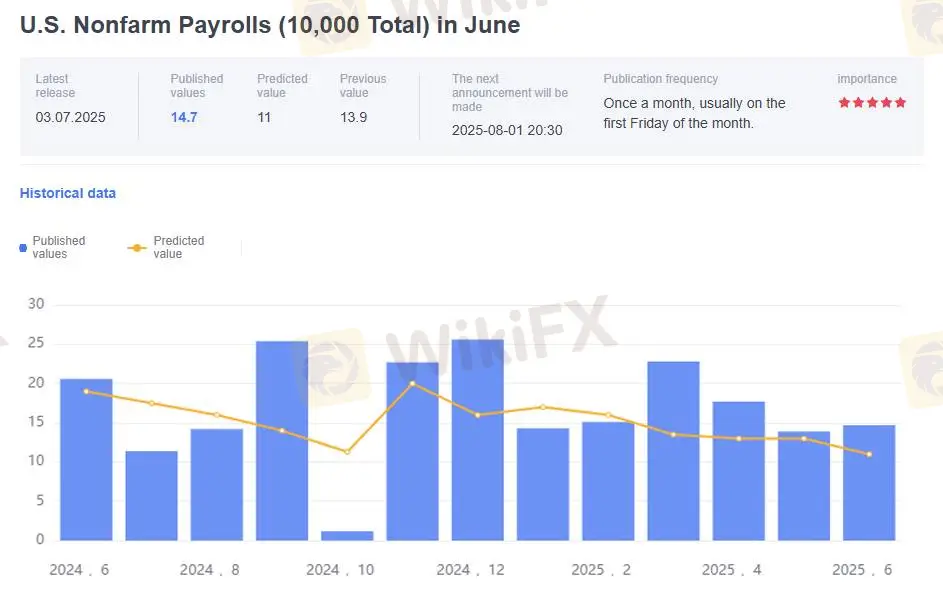
Task: Click the predicted line's highest peak point
Action: (x=412, y=383)
